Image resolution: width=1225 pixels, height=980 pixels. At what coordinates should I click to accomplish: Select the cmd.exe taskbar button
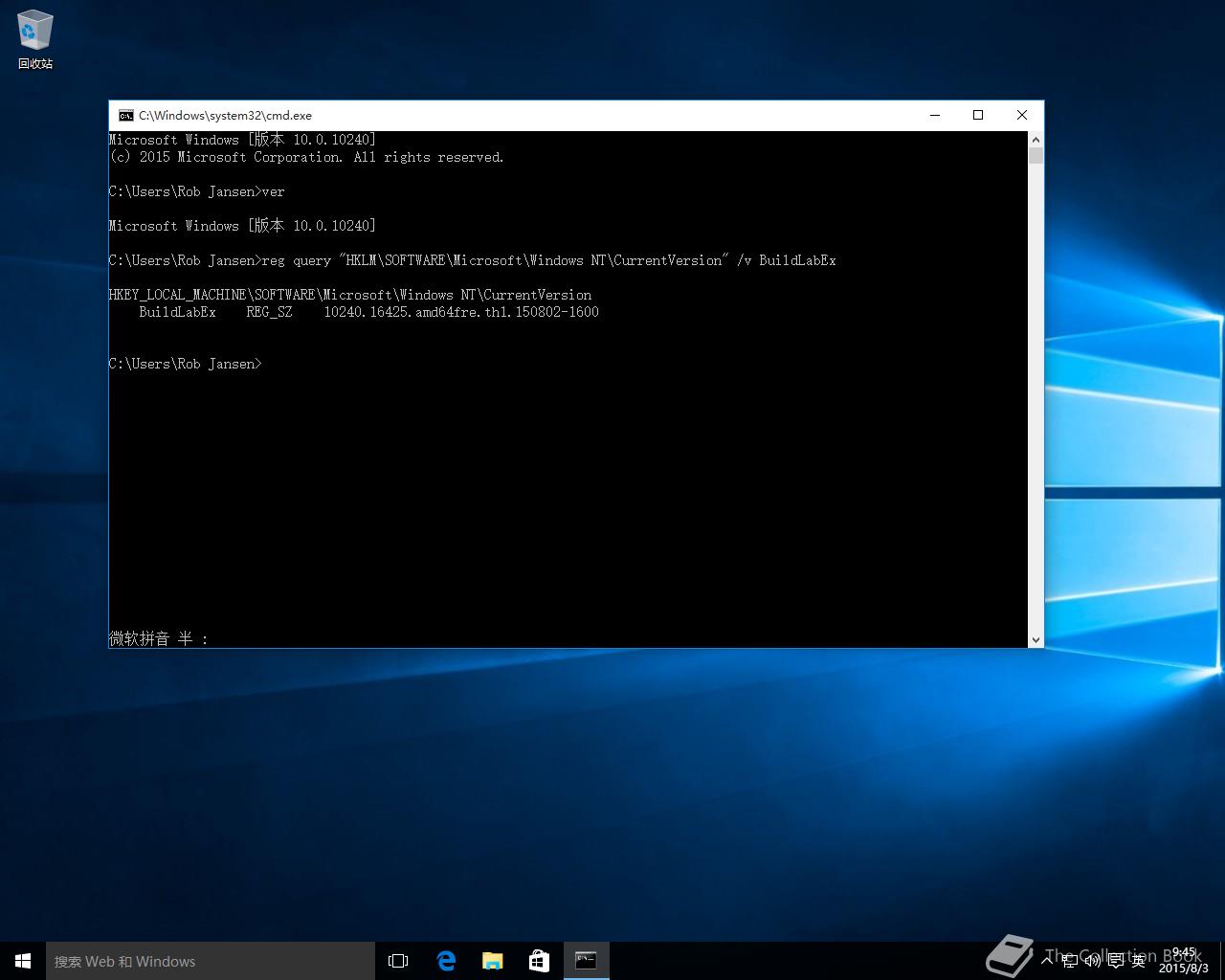coord(586,961)
